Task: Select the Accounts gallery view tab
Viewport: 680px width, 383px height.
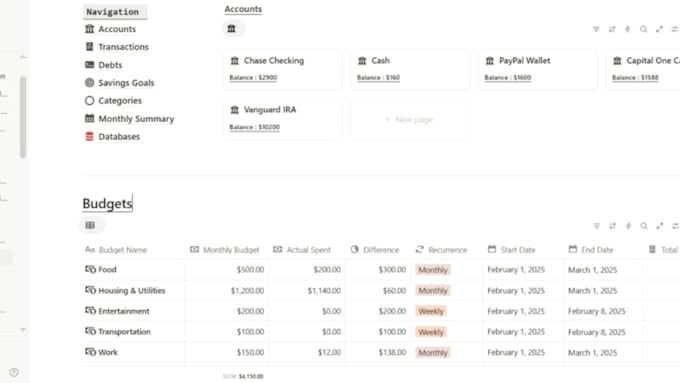Action: [233, 29]
